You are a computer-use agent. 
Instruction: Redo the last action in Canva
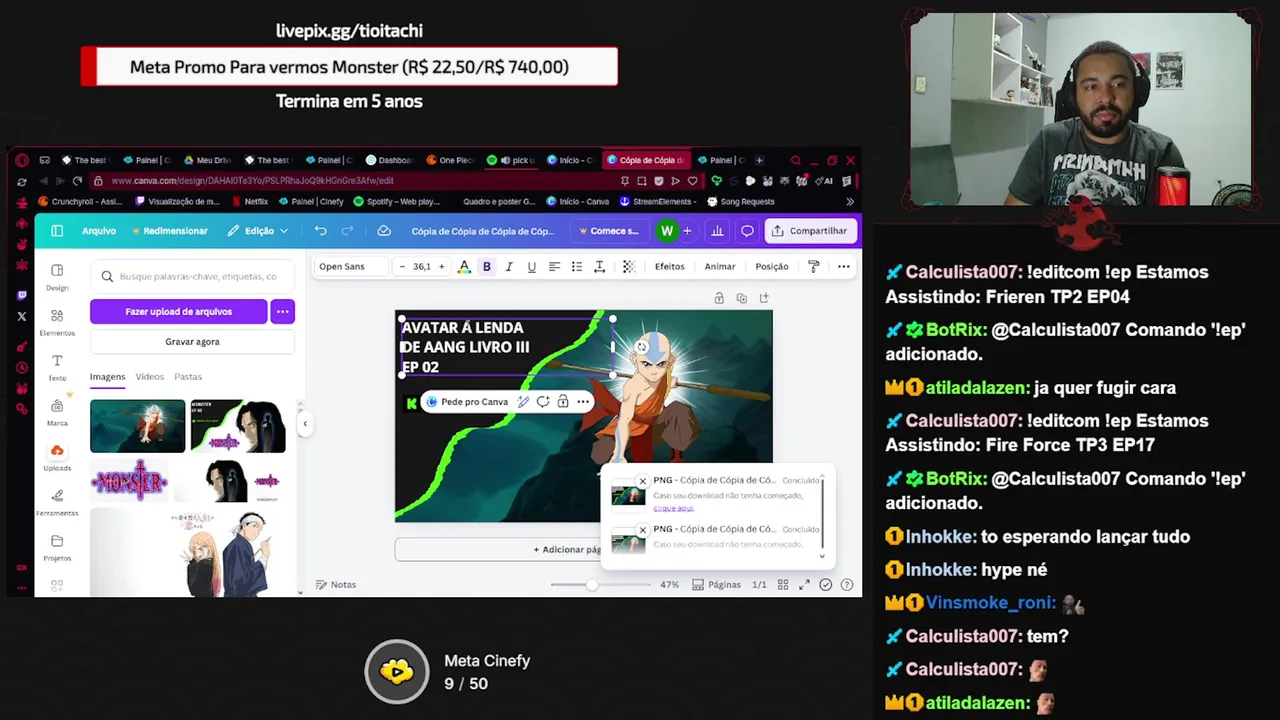click(347, 231)
